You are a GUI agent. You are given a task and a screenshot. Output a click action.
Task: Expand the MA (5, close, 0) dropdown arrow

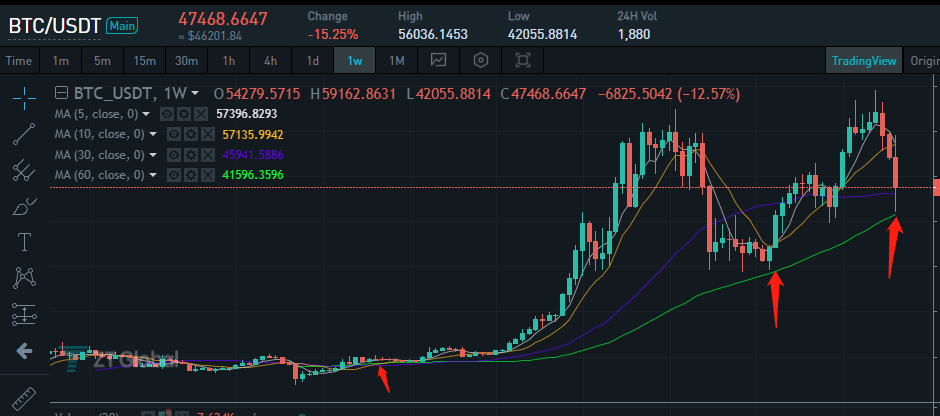coord(147,114)
